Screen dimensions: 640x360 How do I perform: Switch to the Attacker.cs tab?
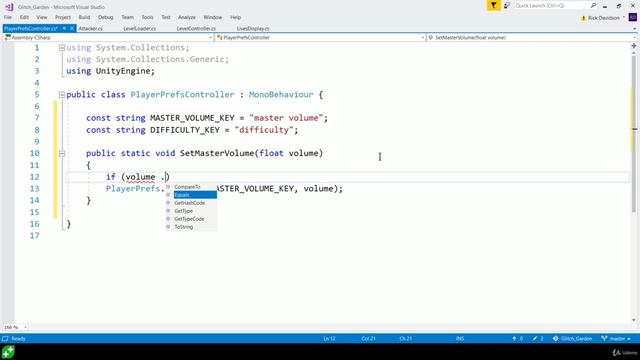pyautogui.click(x=90, y=29)
